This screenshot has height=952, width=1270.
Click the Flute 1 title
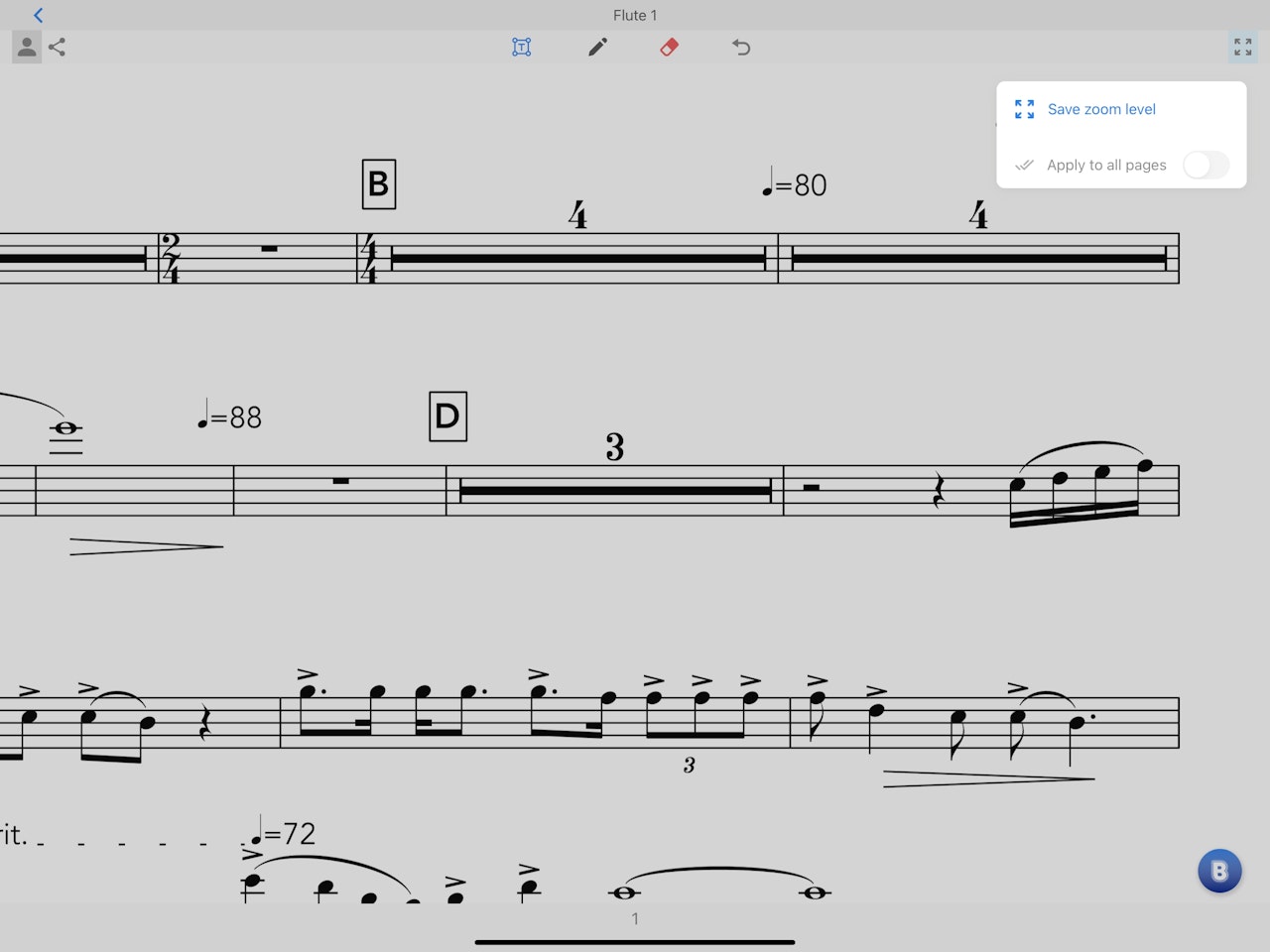[635, 15]
